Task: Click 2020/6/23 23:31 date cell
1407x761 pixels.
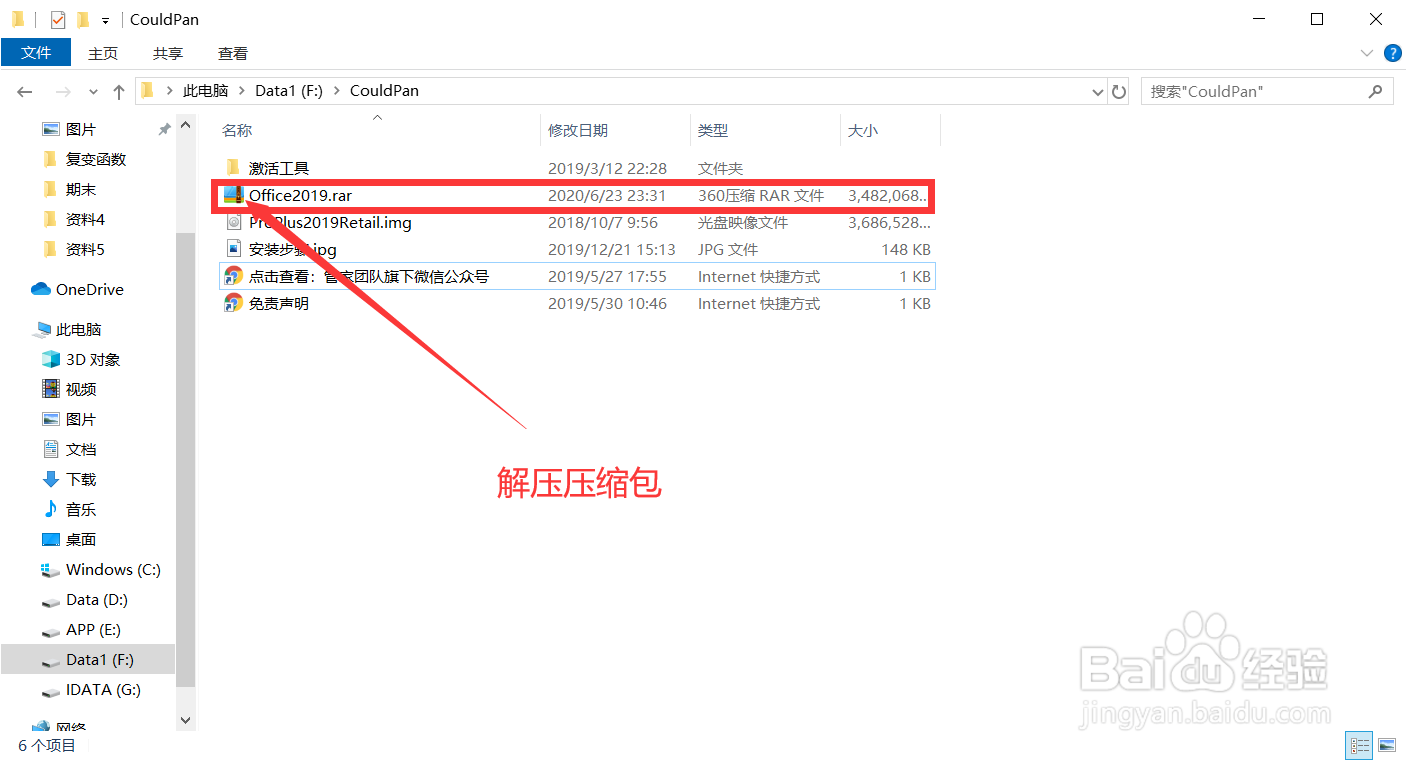Action: [607, 195]
